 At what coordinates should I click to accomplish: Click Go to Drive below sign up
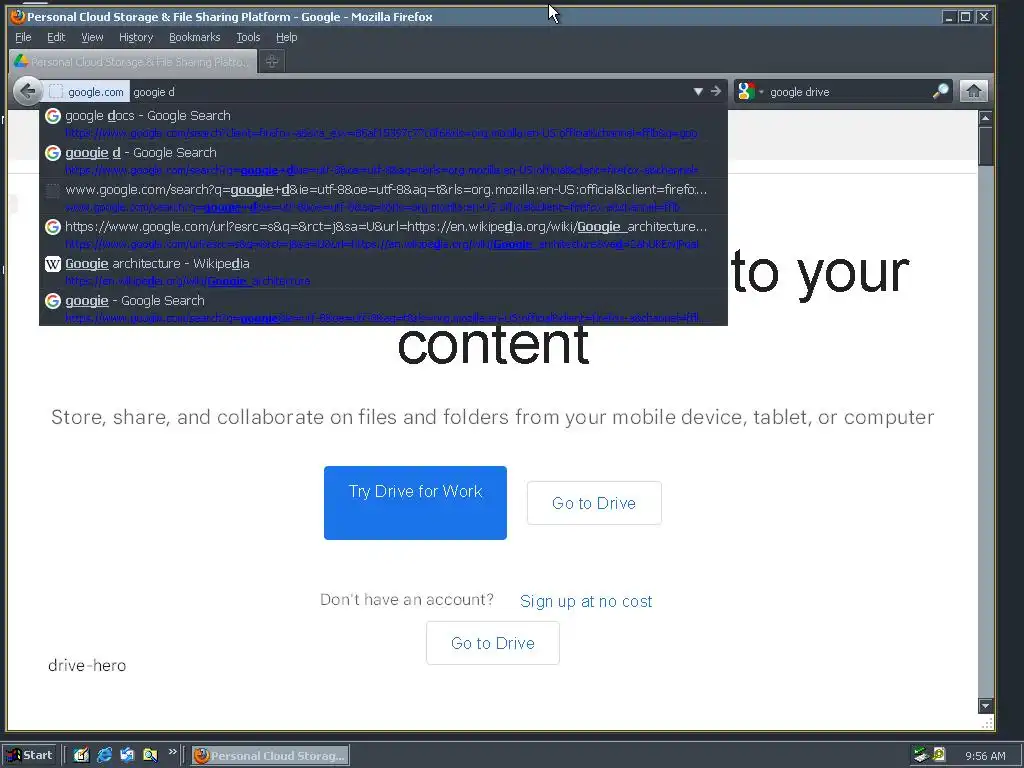(493, 643)
